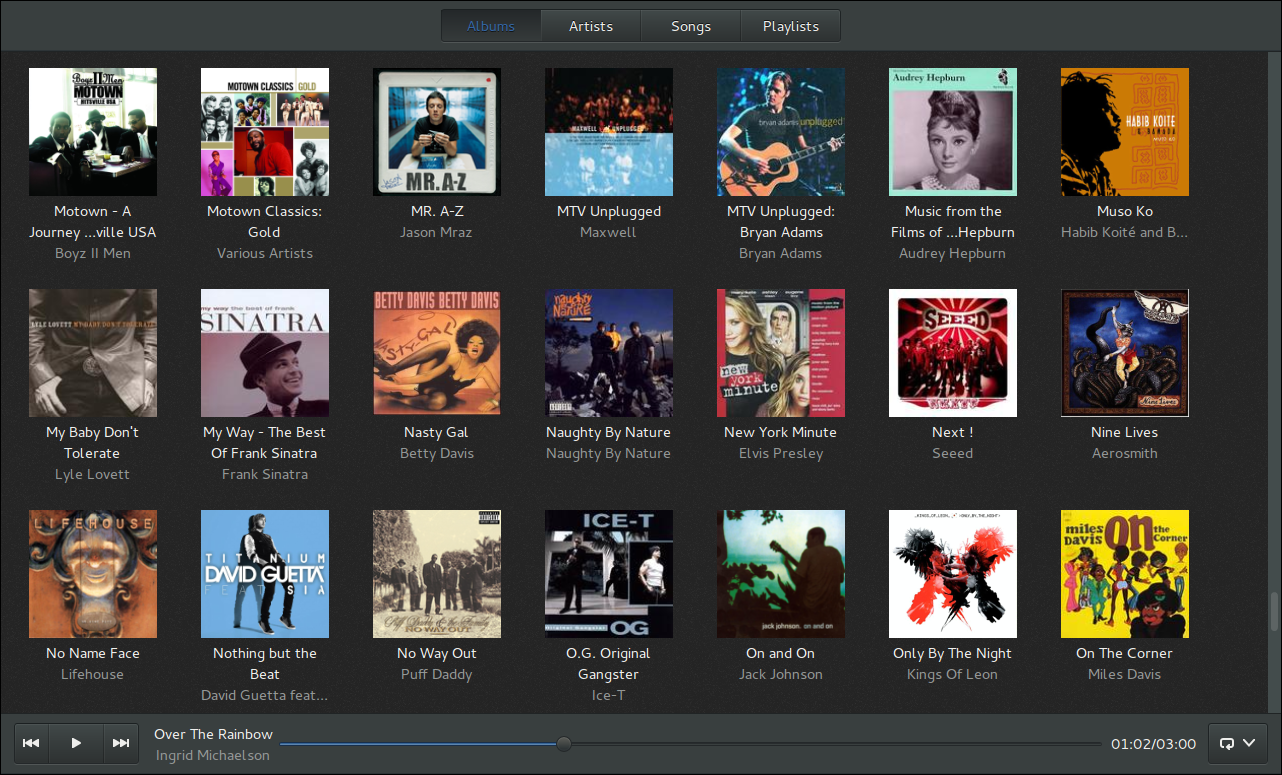1282x775 pixels.
Task: Switch to the Songs tab
Action: 691,26
